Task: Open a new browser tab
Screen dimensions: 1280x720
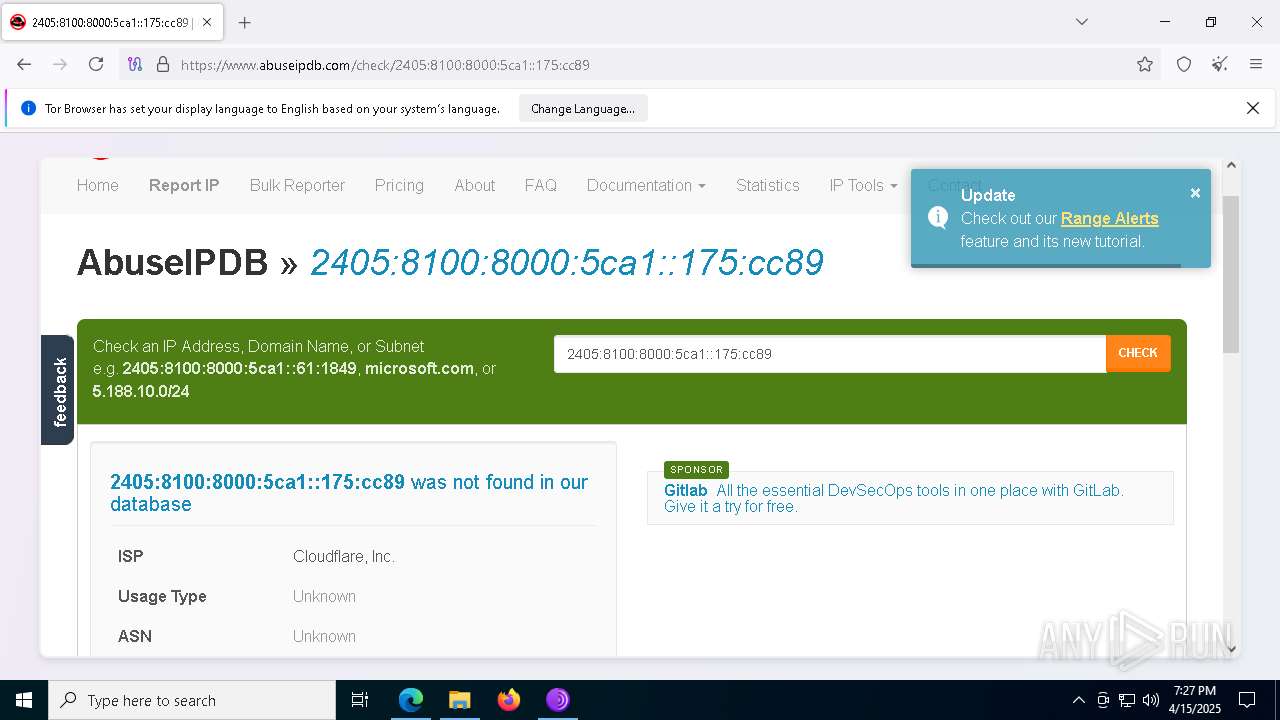Action: pyautogui.click(x=244, y=22)
